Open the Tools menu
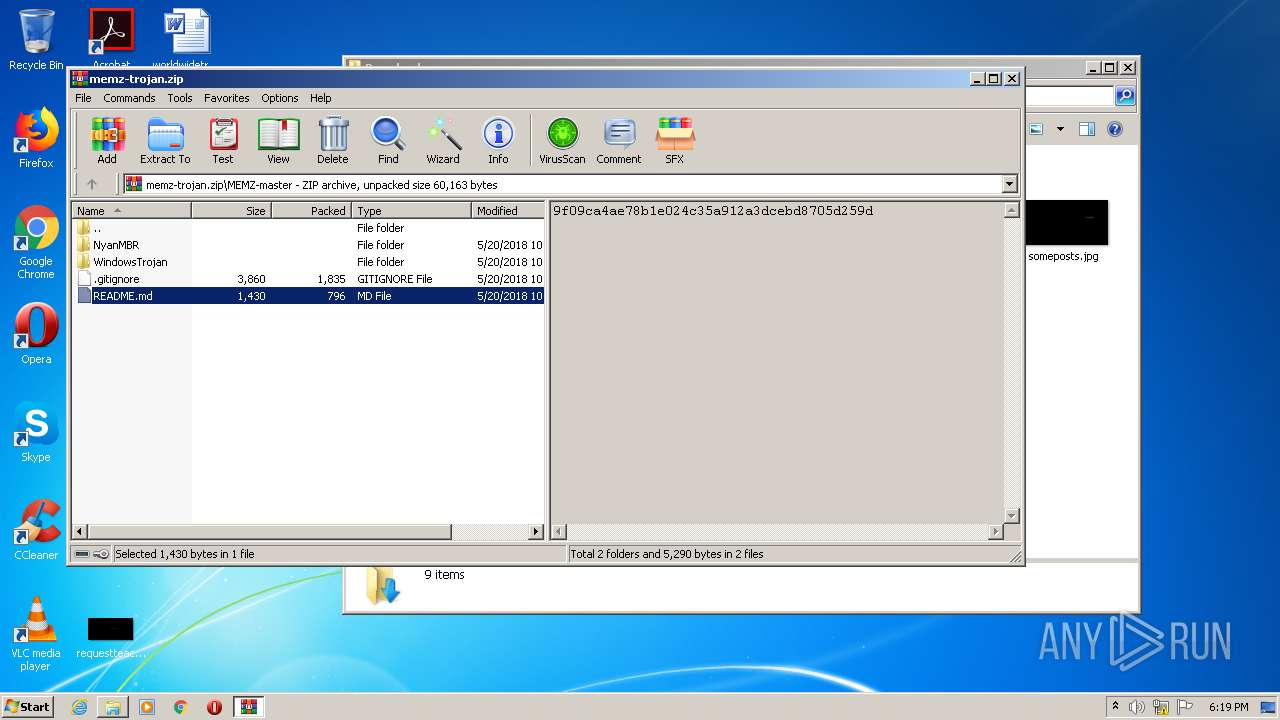1280x720 pixels. pos(180,98)
